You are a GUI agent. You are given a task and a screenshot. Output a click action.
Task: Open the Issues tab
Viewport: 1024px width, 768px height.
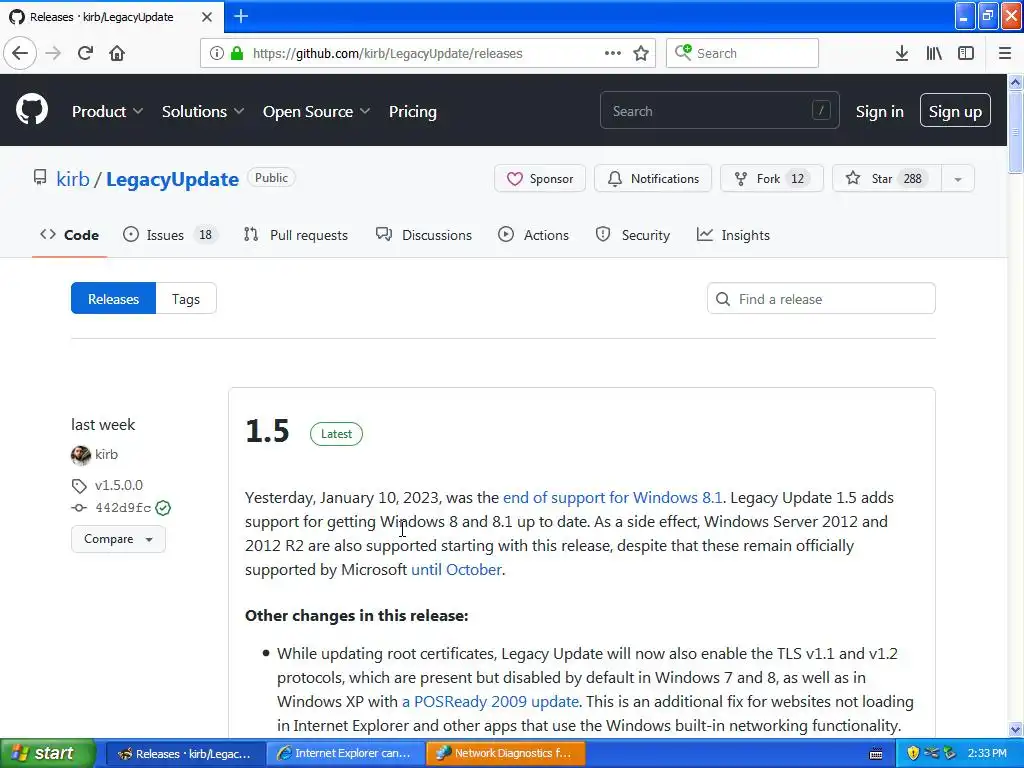tap(168, 235)
